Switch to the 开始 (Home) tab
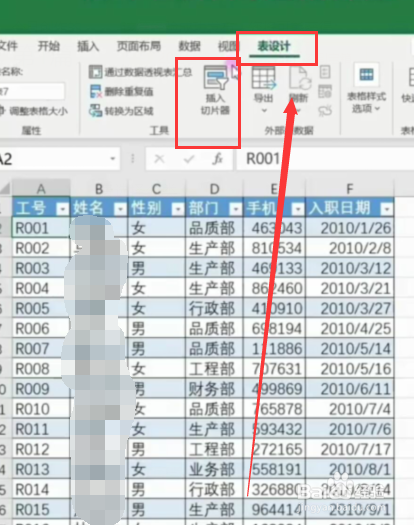414x525 pixels. click(x=49, y=46)
